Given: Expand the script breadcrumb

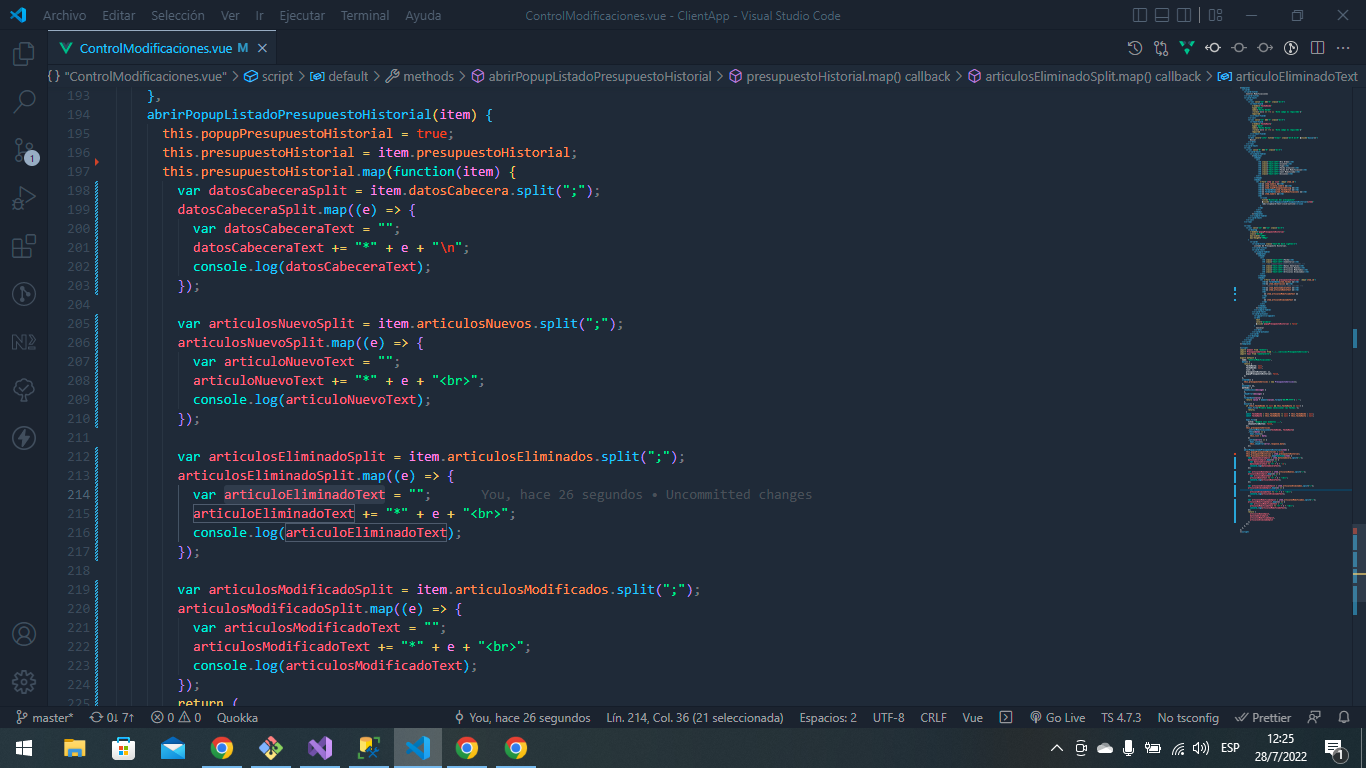Looking at the screenshot, I should click(269, 76).
